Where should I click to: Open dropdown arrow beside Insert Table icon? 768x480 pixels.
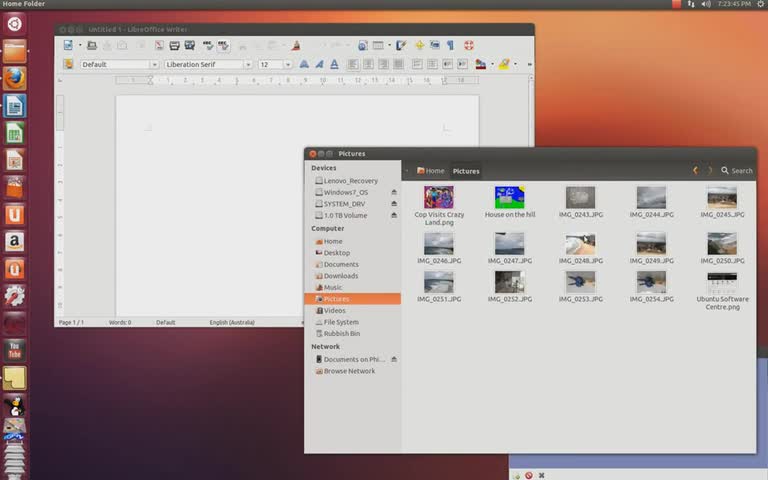[389, 46]
